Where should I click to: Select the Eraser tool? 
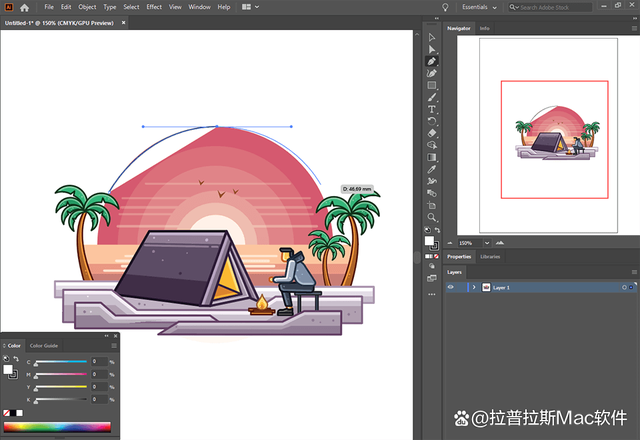[x=431, y=133]
